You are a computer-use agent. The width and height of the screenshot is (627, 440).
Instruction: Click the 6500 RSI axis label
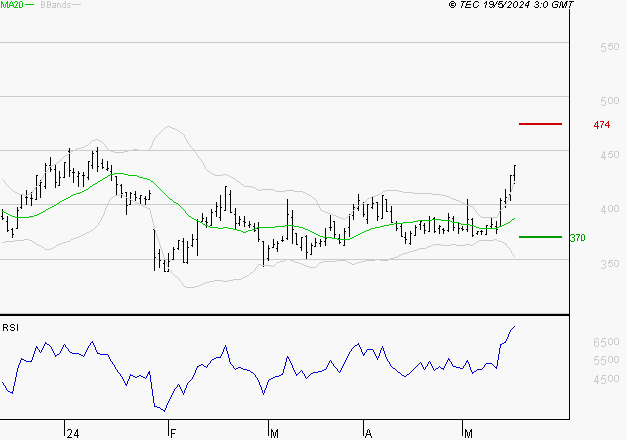606,342
